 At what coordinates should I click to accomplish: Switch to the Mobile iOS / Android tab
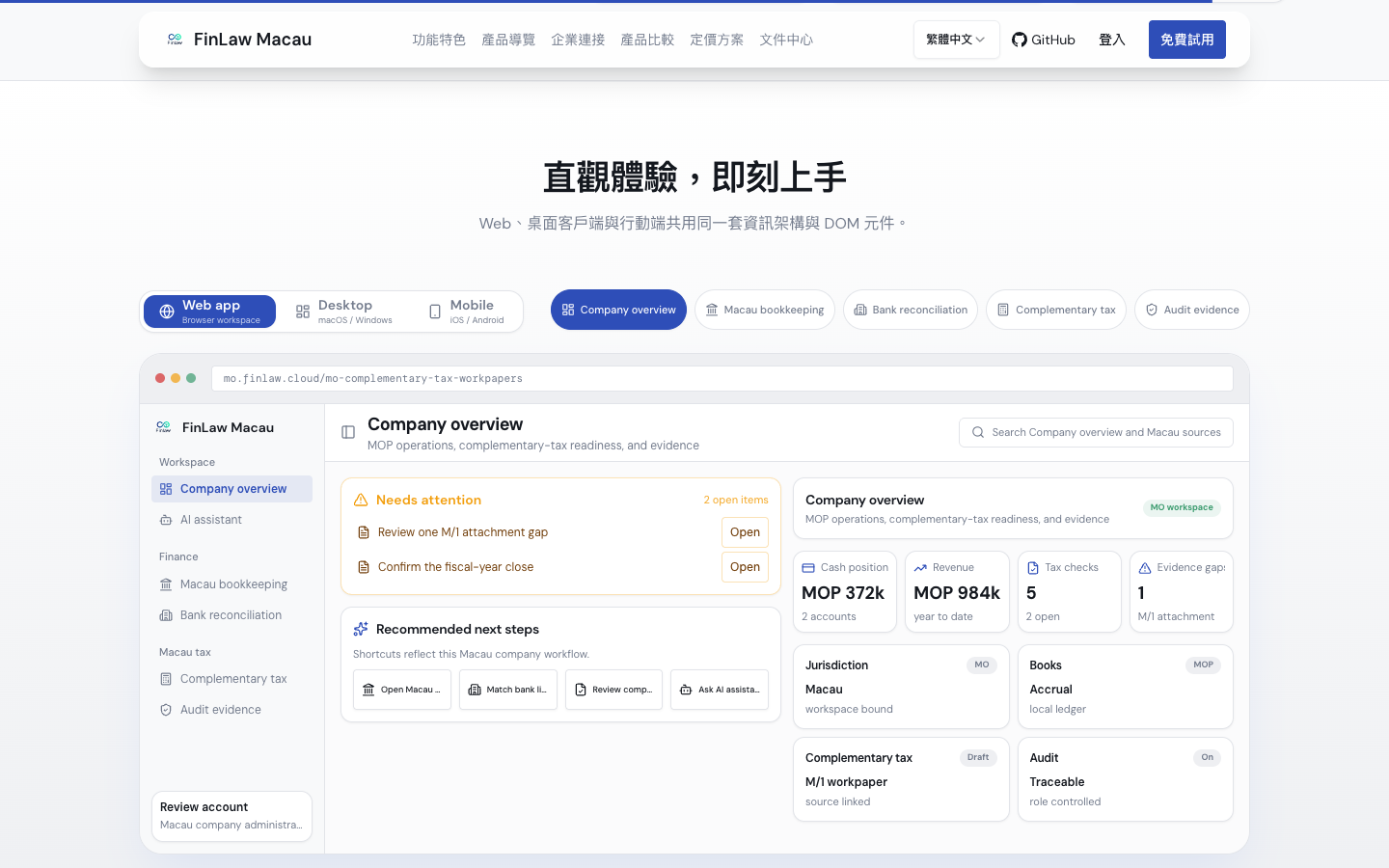point(466,312)
